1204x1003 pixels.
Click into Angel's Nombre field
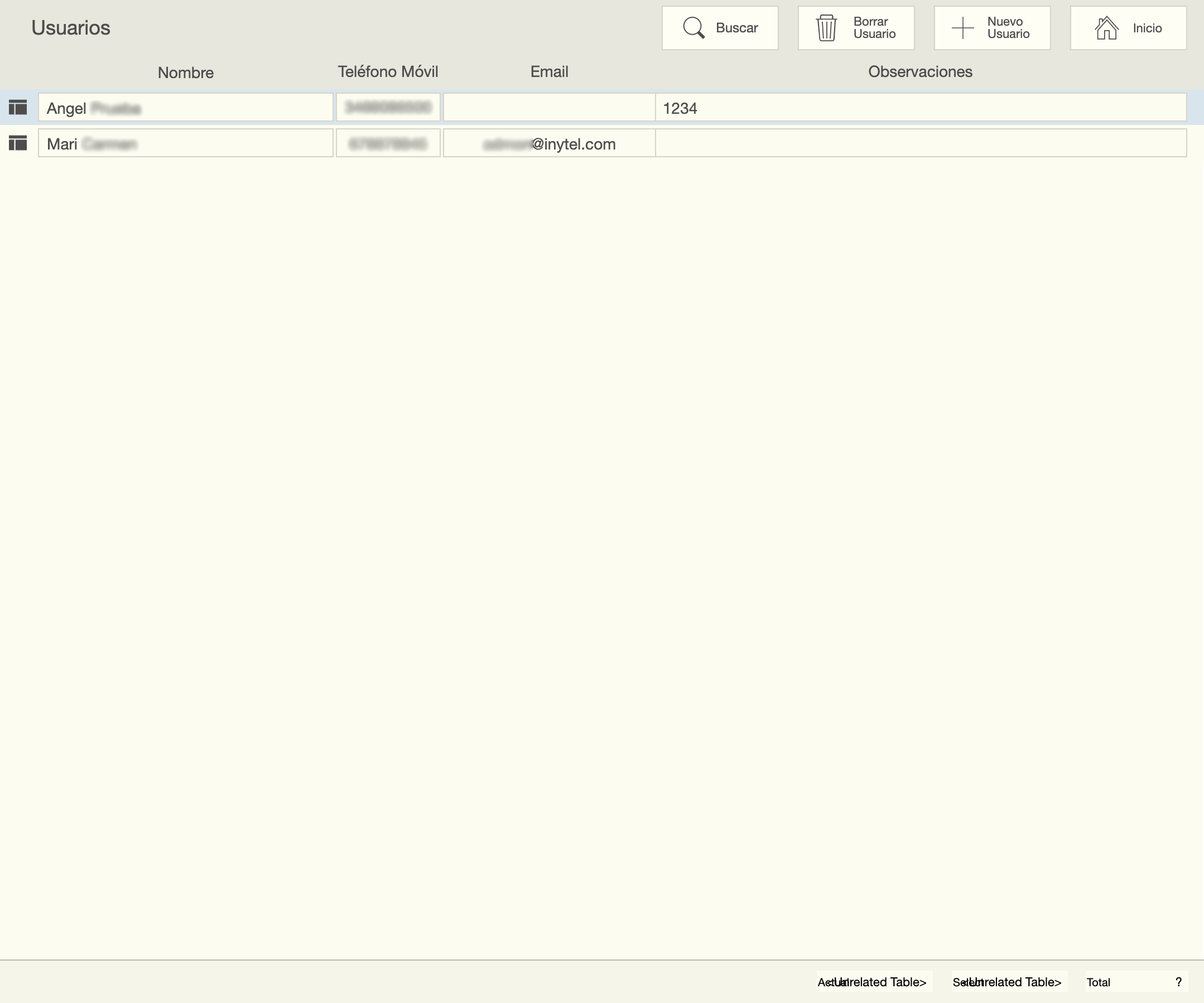185,108
